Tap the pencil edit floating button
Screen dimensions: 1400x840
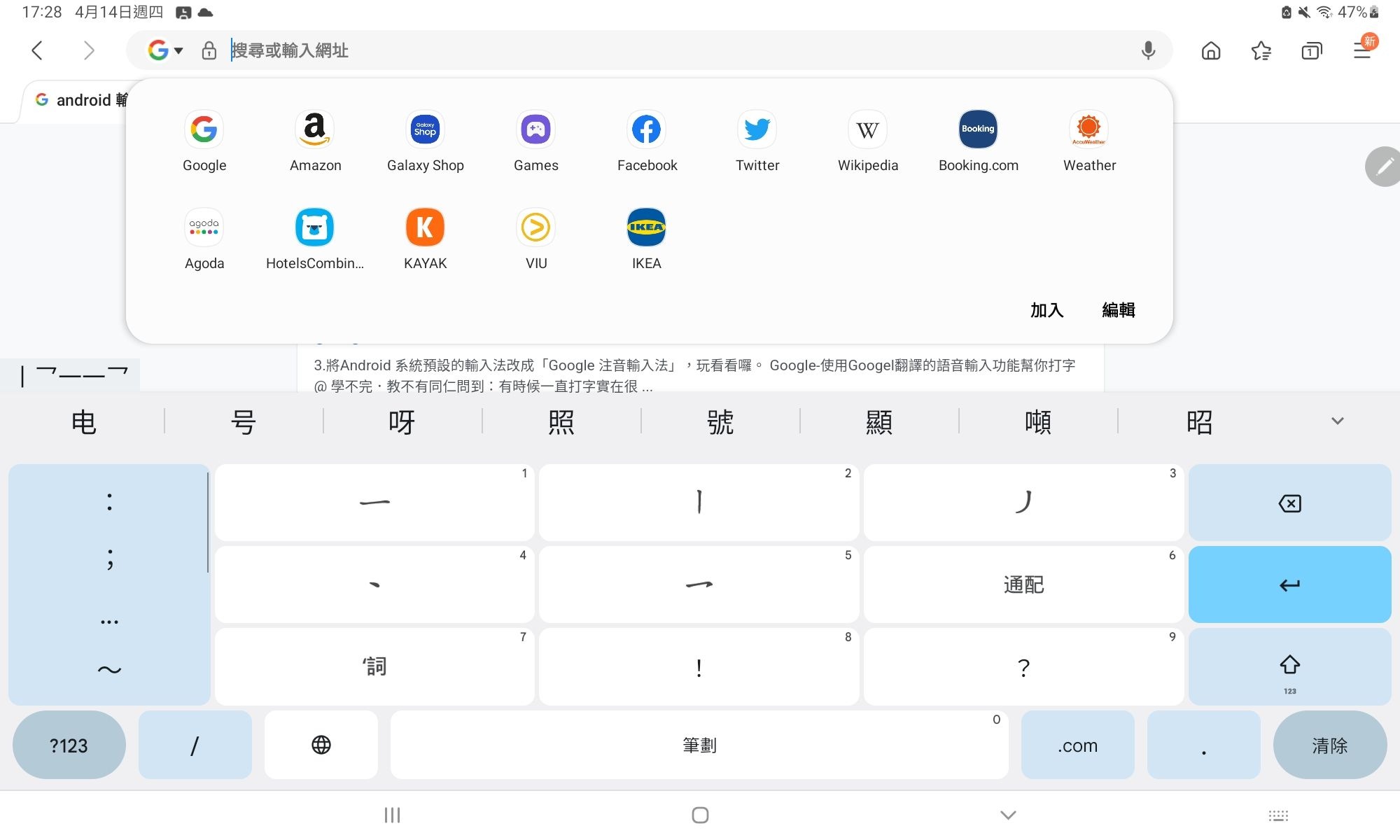pyautogui.click(x=1384, y=167)
